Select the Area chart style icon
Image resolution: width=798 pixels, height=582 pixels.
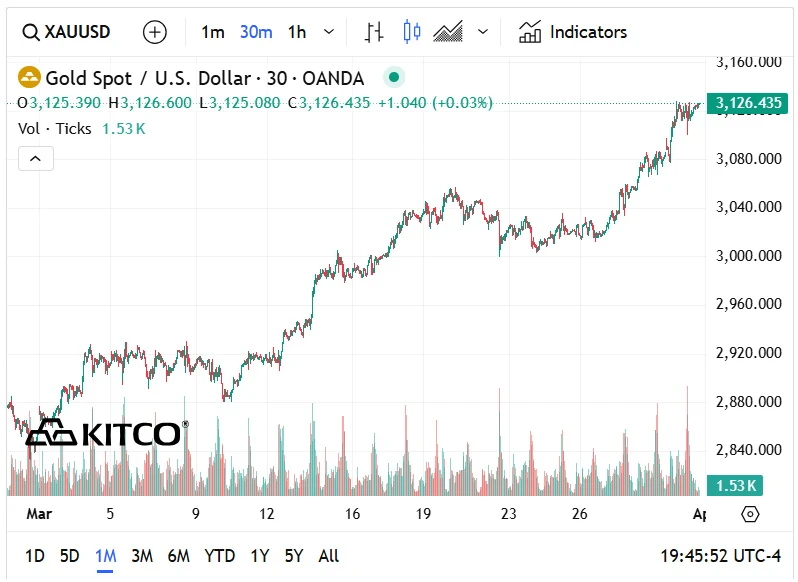pyautogui.click(x=447, y=32)
